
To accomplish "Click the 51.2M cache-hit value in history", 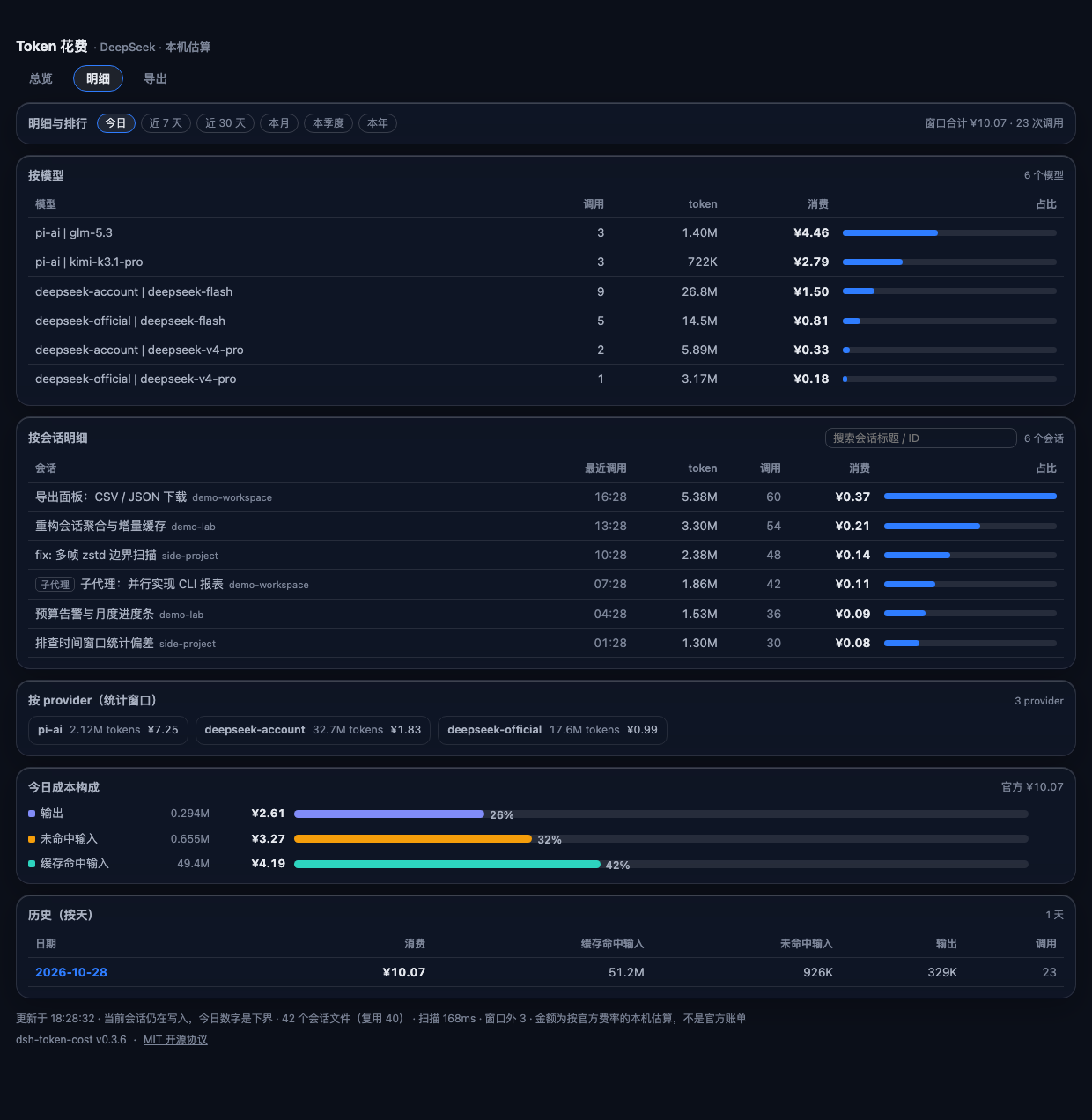I will [x=626, y=972].
